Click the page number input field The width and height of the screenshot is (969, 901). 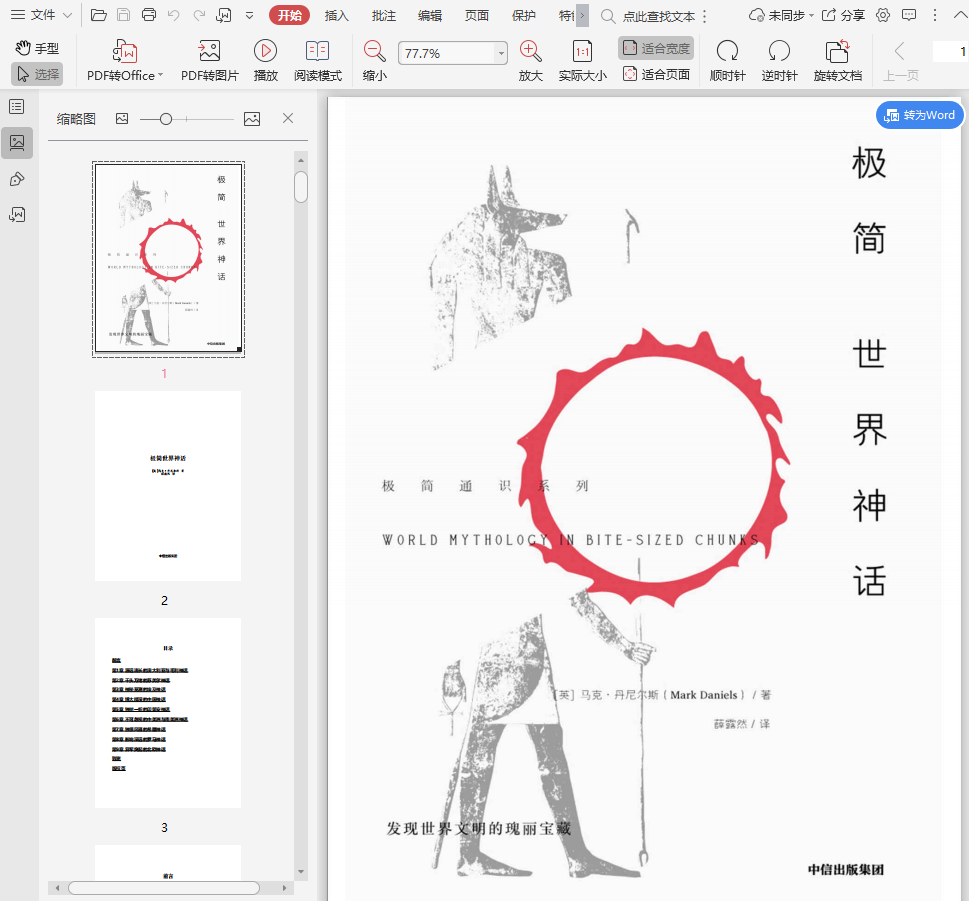(950, 51)
